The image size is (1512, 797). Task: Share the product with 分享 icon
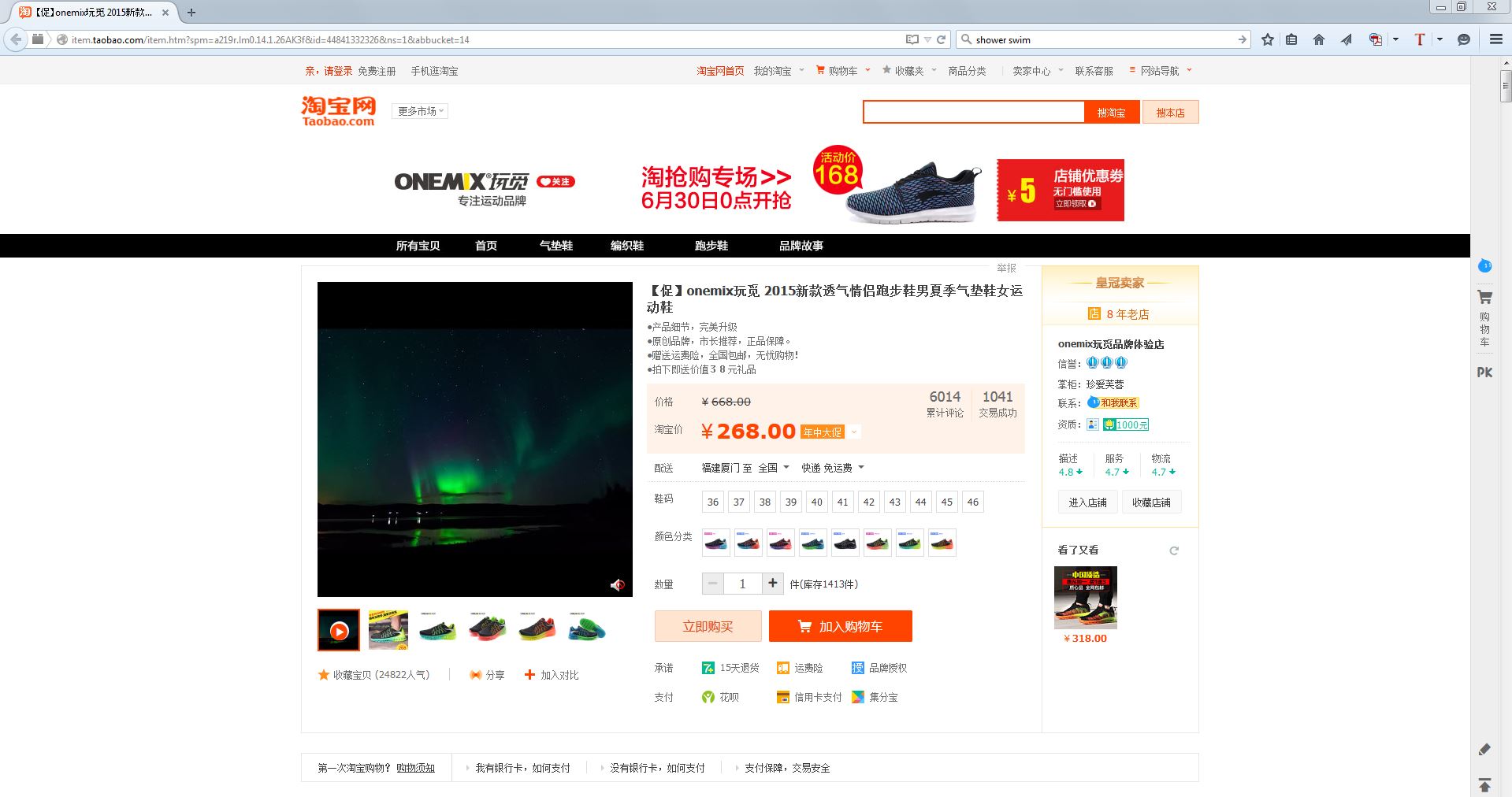[x=487, y=675]
